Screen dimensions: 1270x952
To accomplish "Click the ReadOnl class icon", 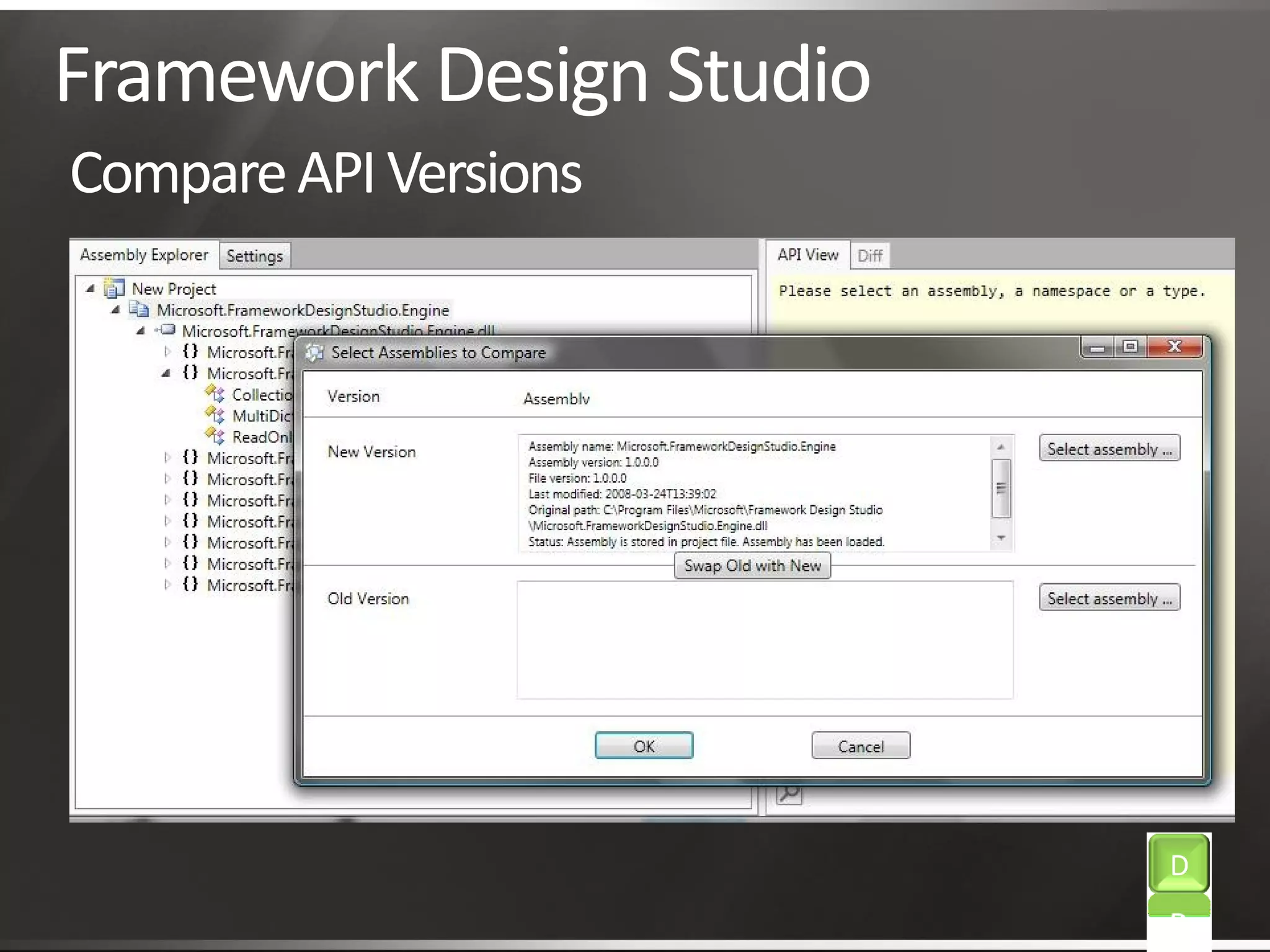I will (x=215, y=436).
